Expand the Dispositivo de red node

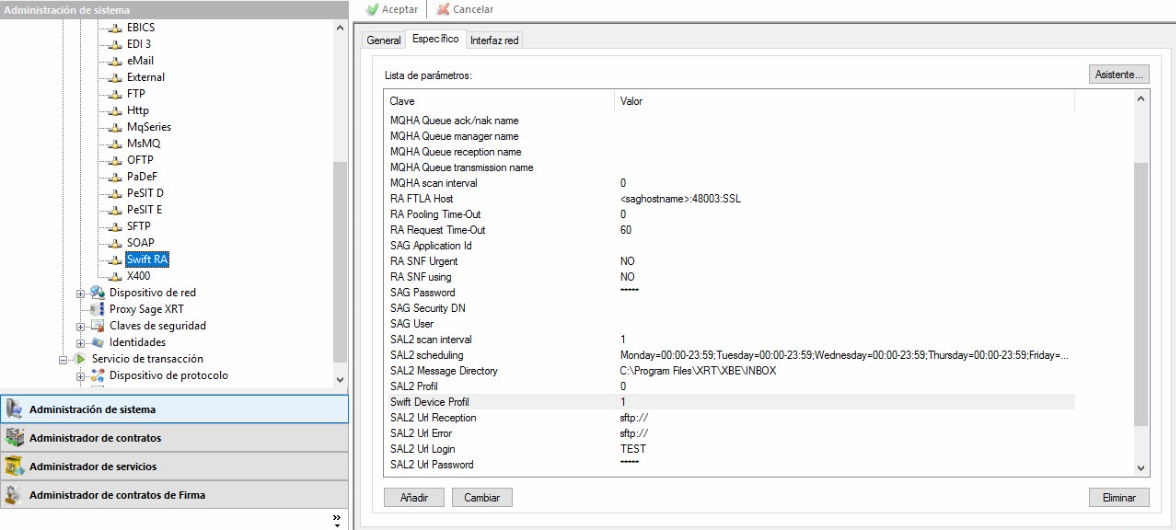click(x=81, y=293)
